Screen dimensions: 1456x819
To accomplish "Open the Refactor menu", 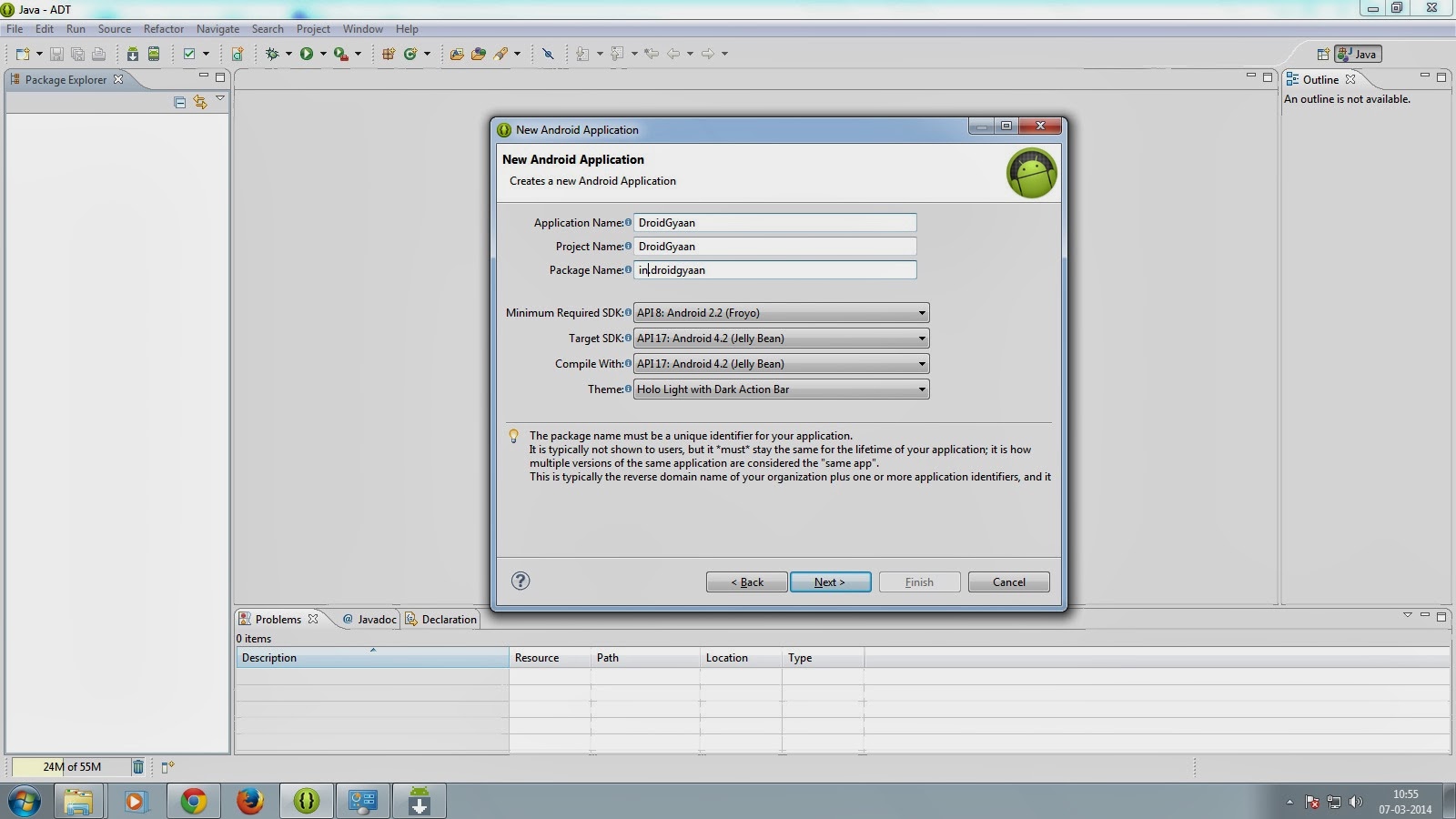I will coord(164,29).
